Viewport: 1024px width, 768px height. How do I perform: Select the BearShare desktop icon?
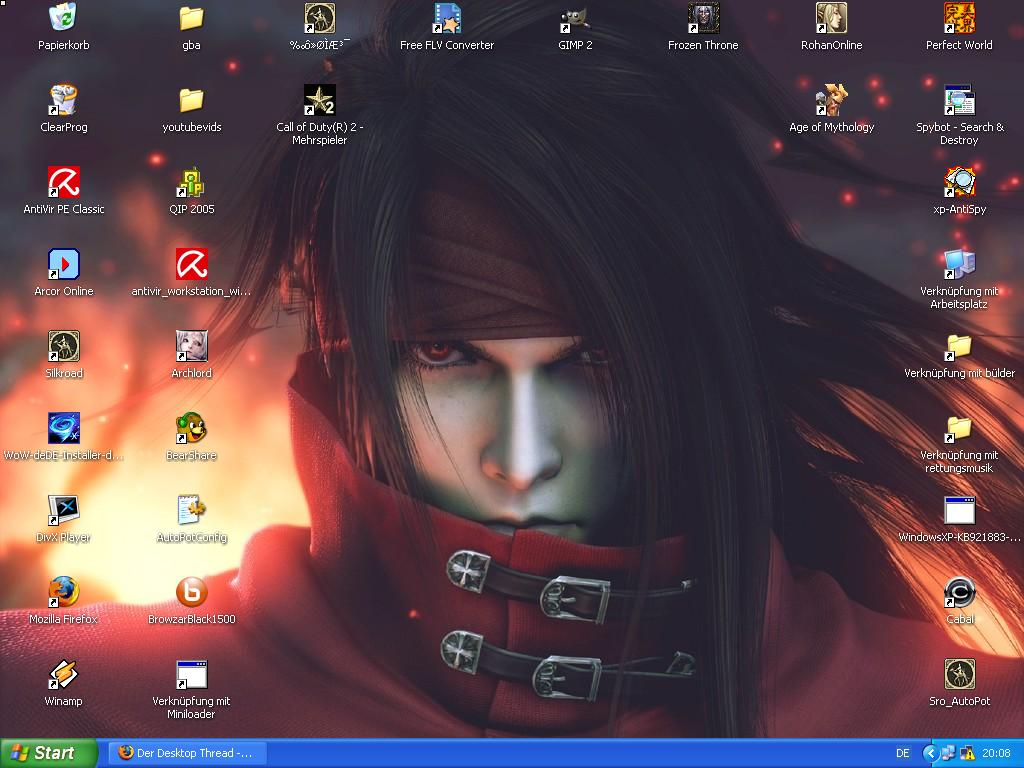point(191,428)
